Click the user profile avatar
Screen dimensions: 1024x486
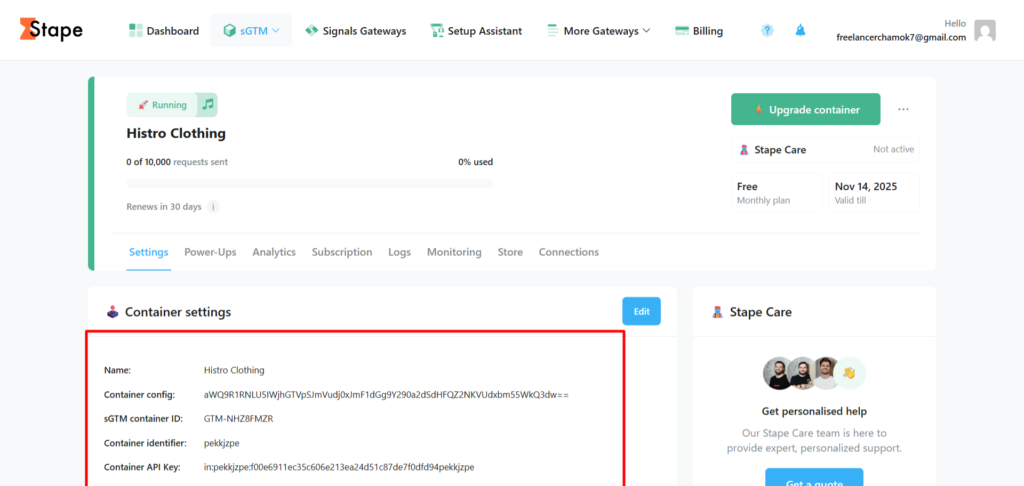(985, 31)
